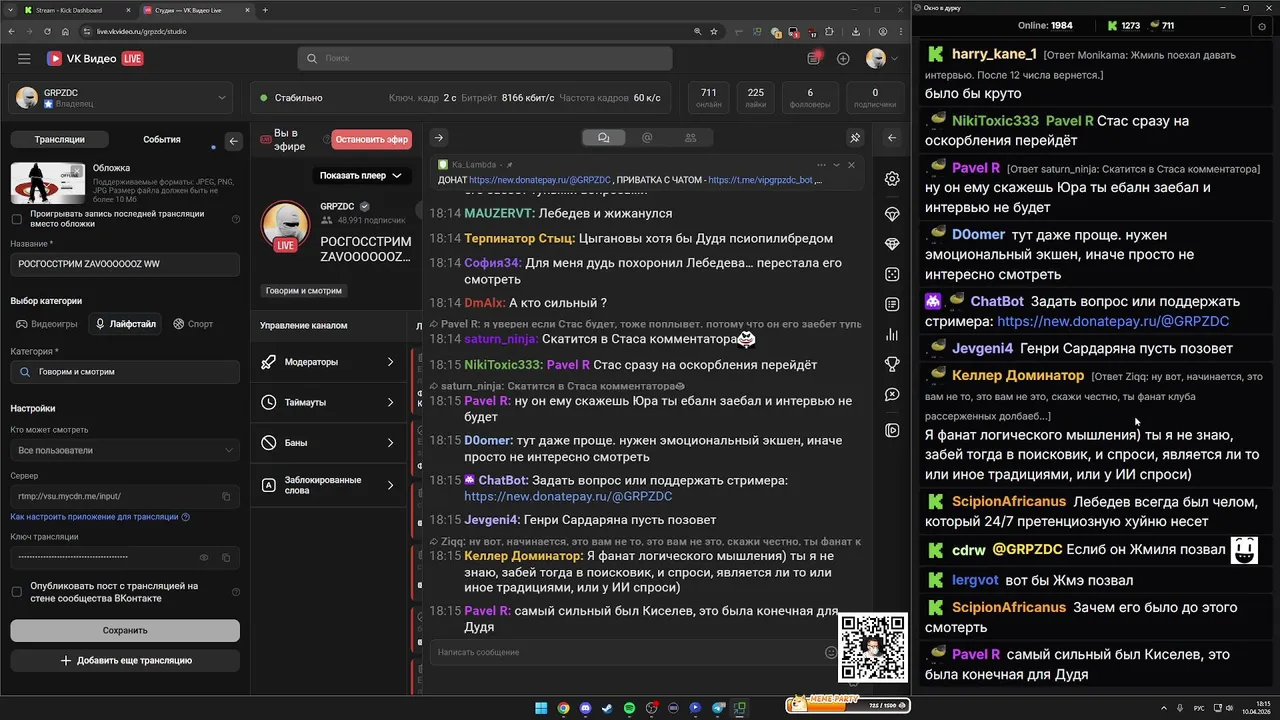Image resolution: width=1280 pixels, height=720 pixels.
Task: Open donatepay link in ChatBot message
Action: [x=568, y=496]
